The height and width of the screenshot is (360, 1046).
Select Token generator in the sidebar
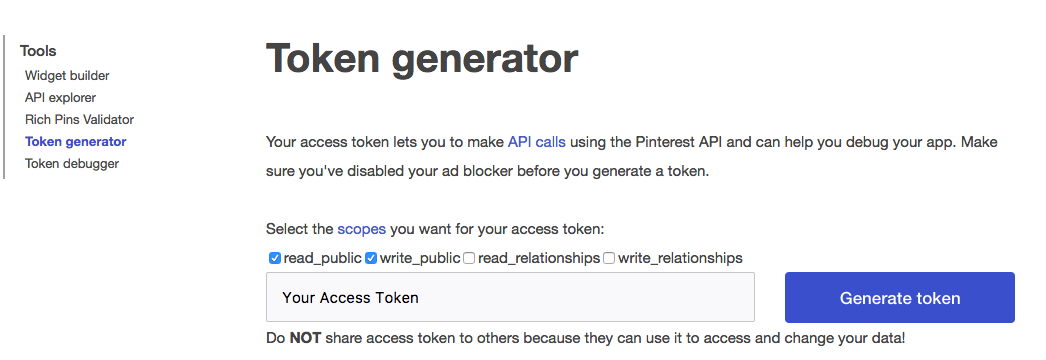coord(75,142)
